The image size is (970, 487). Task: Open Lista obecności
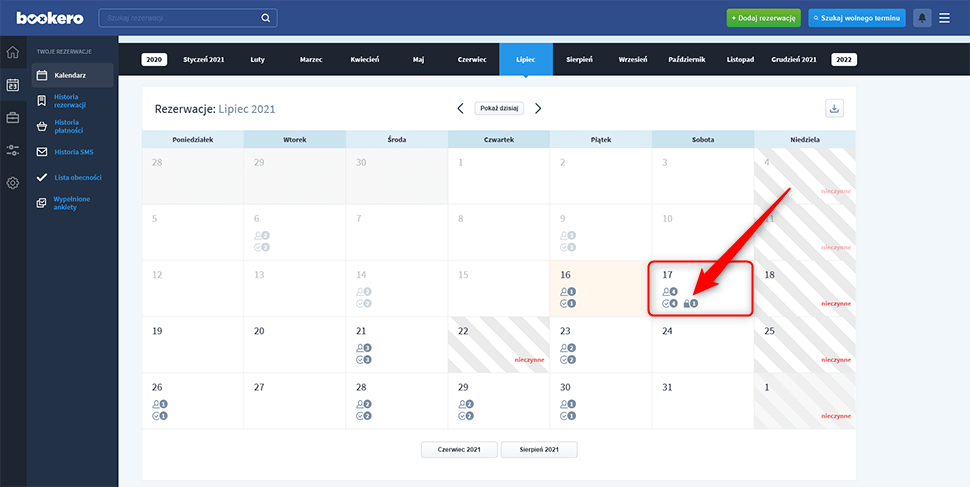point(77,178)
